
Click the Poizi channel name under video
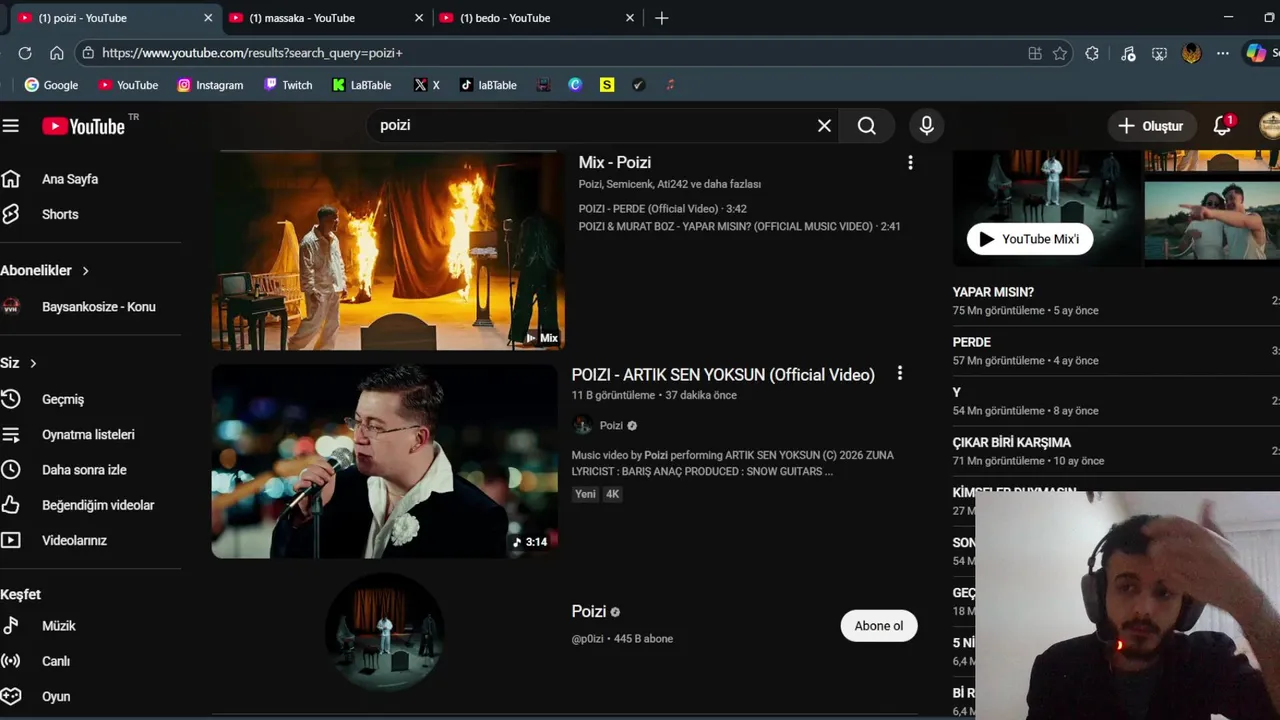(x=611, y=426)
